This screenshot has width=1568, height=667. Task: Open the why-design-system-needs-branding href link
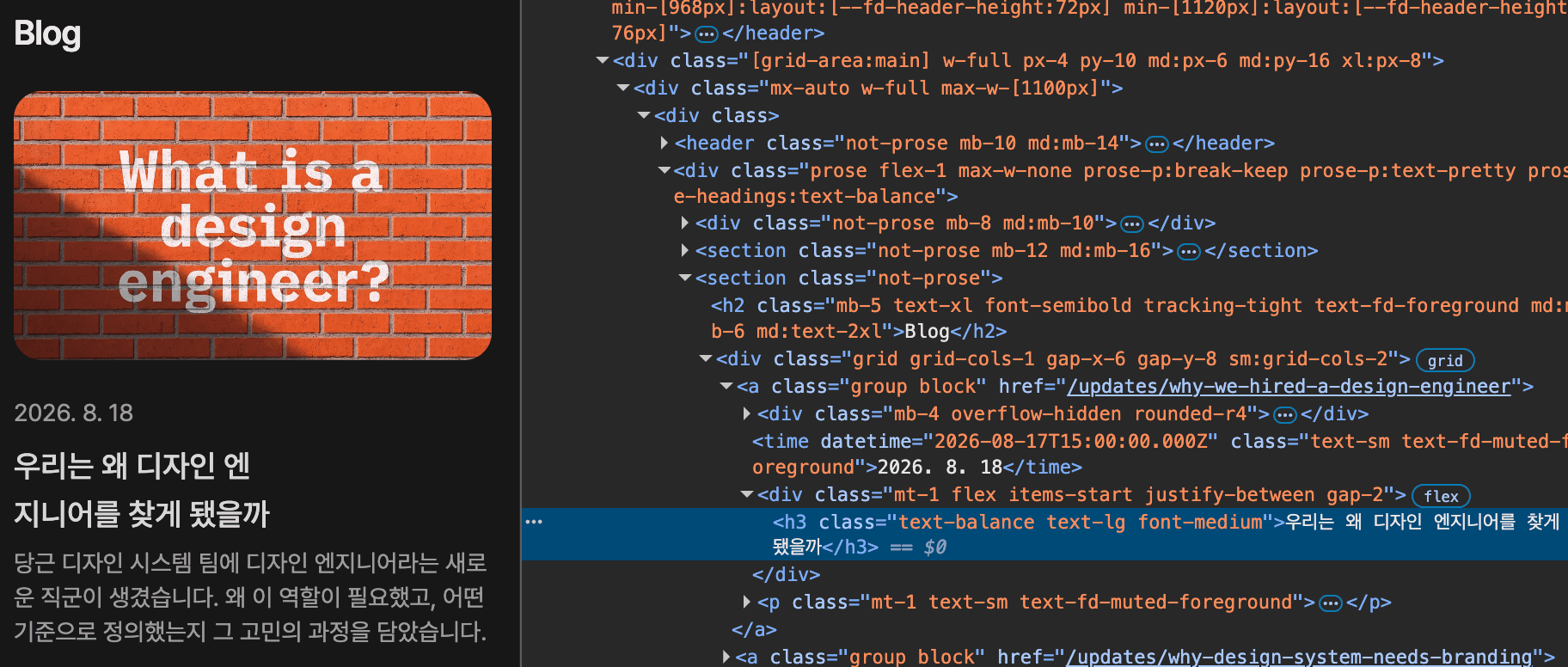point(1298,657)
